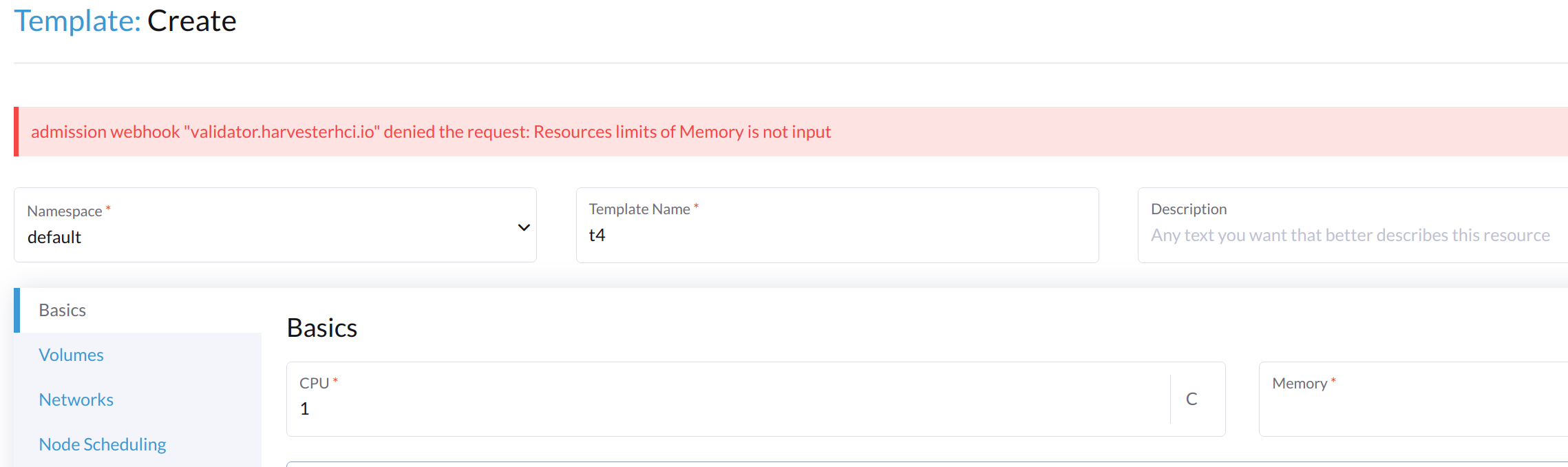This screenshot has width=1568, height=467.
Task: Focus the Memory label area
Action: coord(1300,382)
